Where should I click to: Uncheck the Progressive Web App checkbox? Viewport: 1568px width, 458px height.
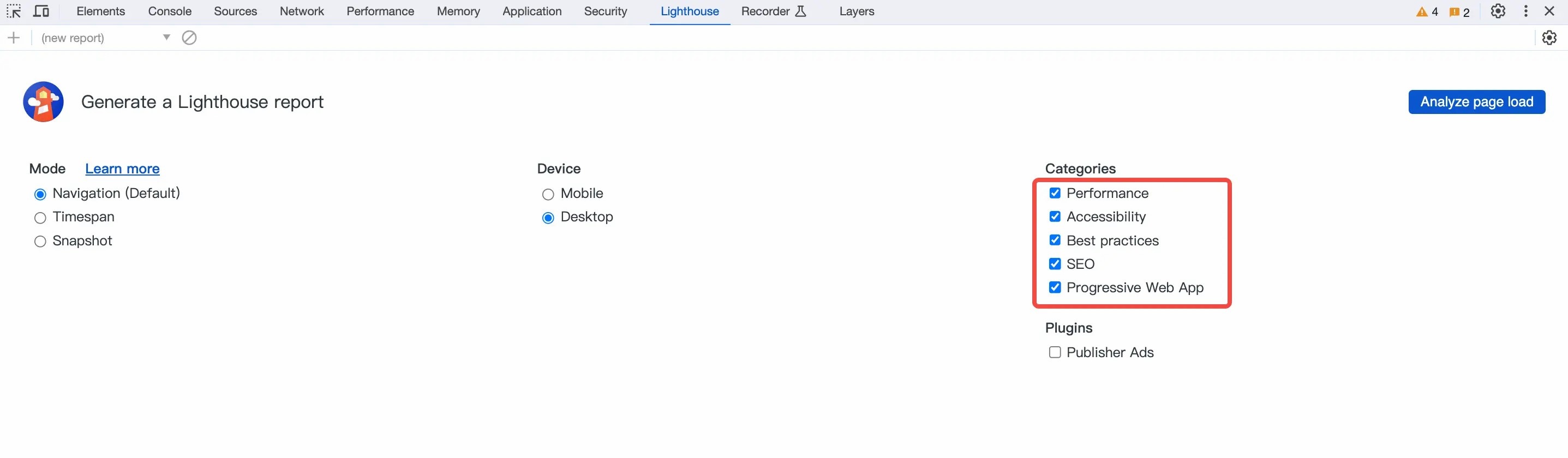click(x=1055, y=288)
